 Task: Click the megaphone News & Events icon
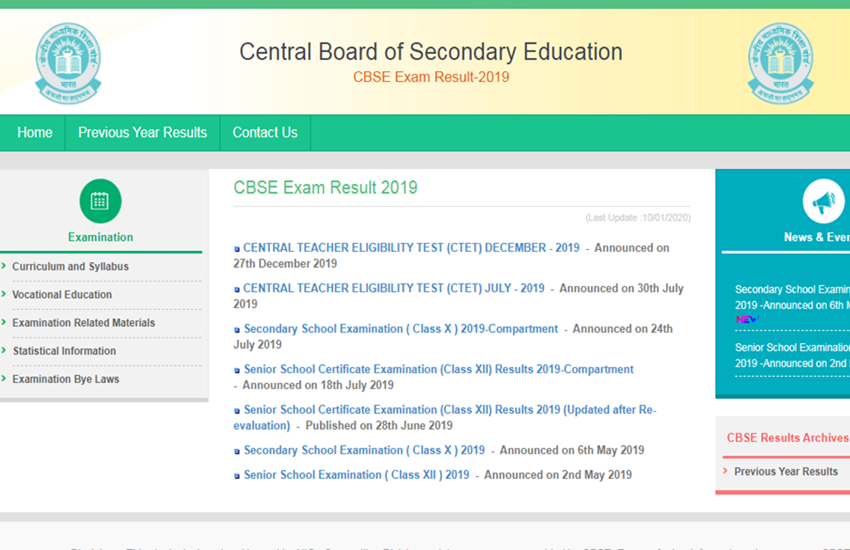pos(823,203)
